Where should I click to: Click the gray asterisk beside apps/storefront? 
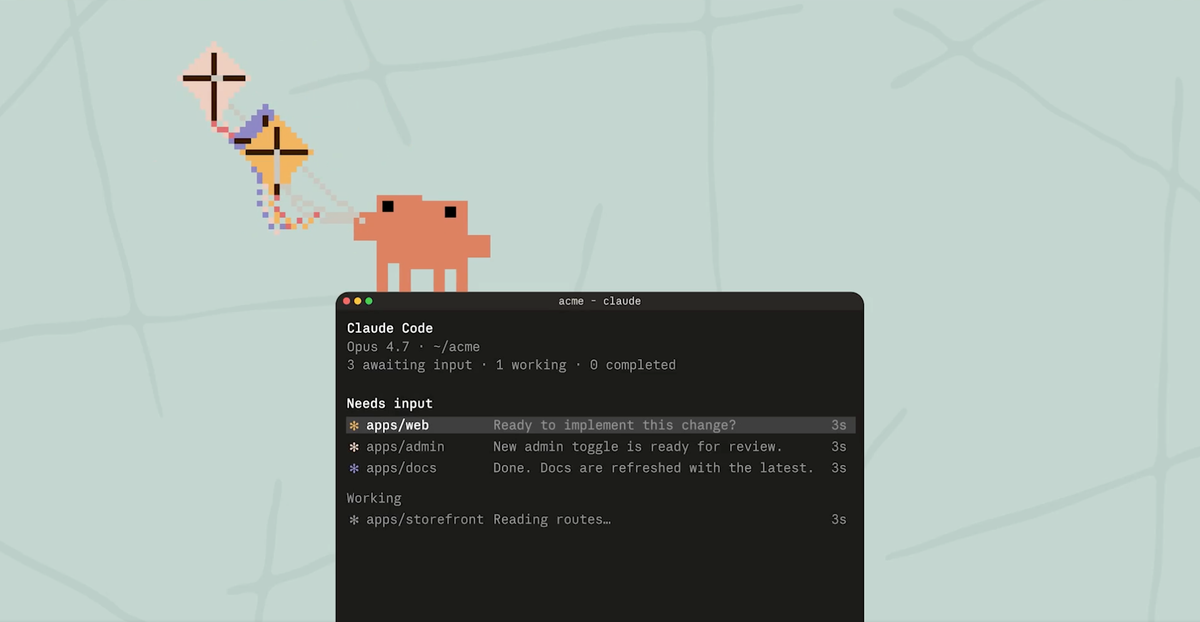pyautogui.click(x=354, y=520)
